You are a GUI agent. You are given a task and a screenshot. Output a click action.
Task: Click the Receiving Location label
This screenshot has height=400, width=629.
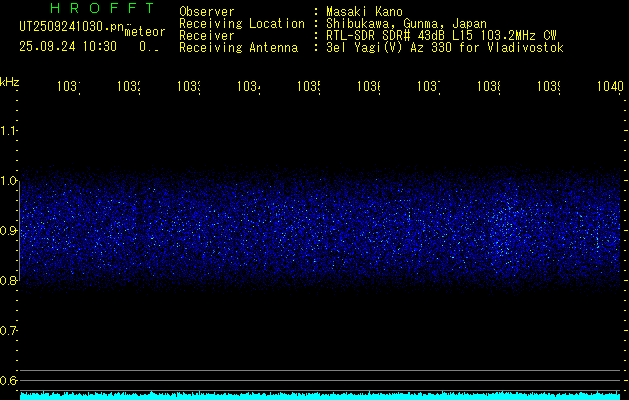click(242, 23)
